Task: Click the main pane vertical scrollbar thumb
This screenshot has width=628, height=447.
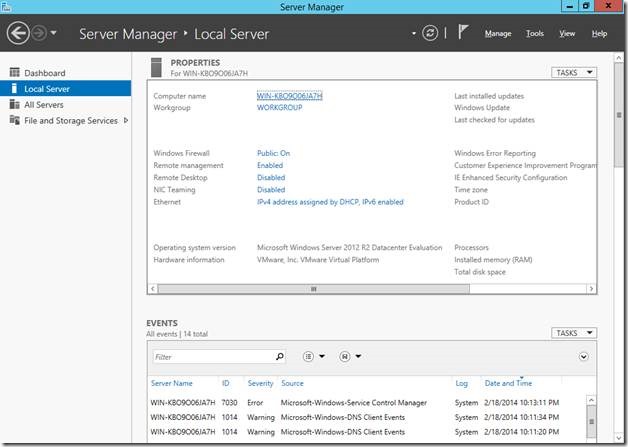Action: point(619,115)
